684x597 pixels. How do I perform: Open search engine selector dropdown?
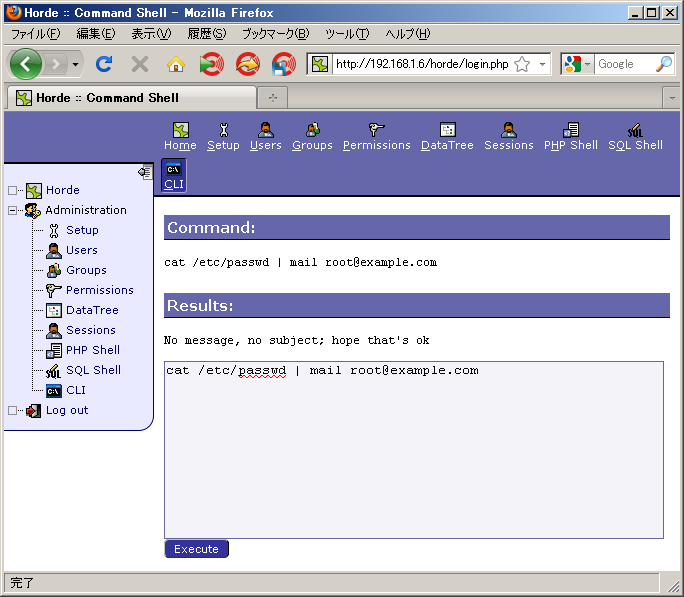(588, 65)
